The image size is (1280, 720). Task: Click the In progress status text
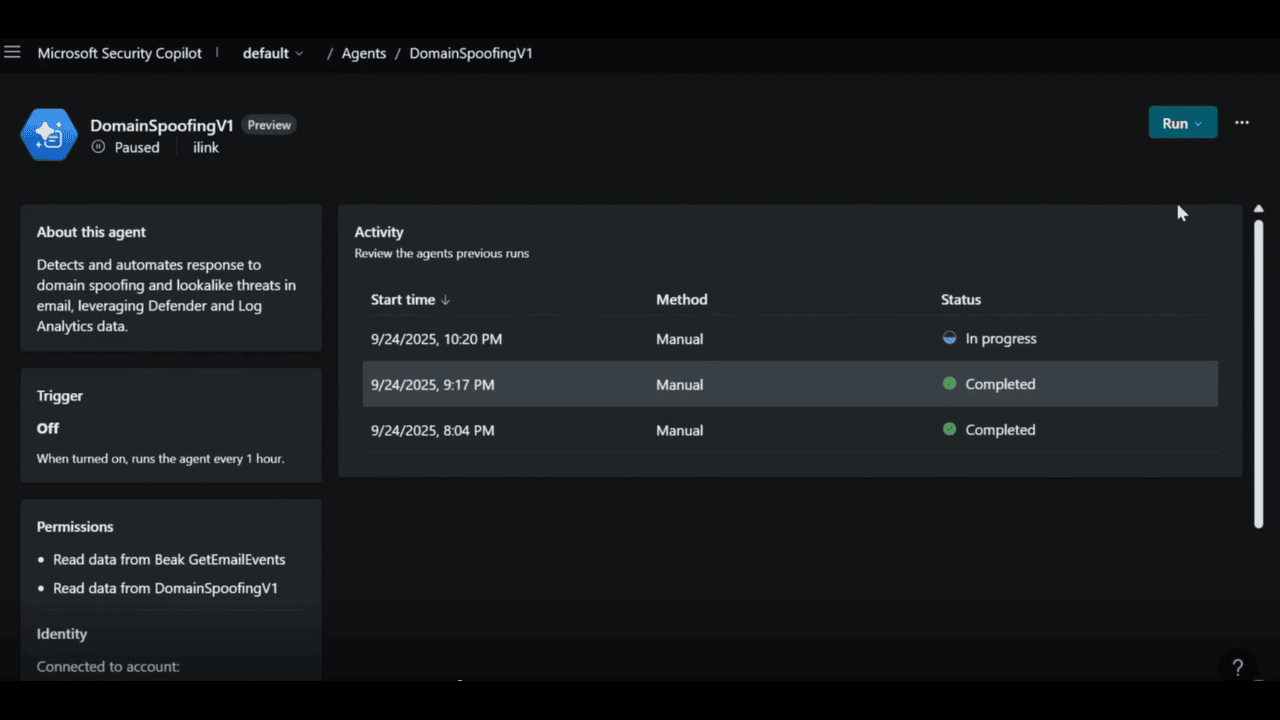coord(1001,339)
